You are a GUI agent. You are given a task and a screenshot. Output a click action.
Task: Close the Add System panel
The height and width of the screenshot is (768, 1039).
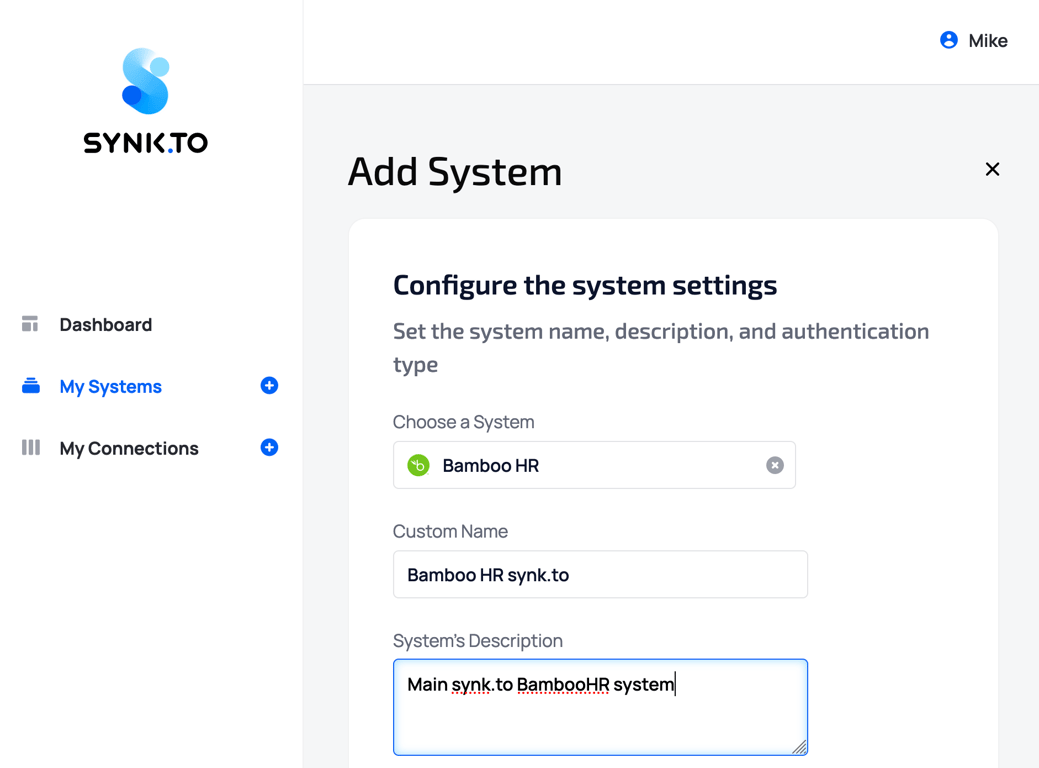(x=992, y=169)
